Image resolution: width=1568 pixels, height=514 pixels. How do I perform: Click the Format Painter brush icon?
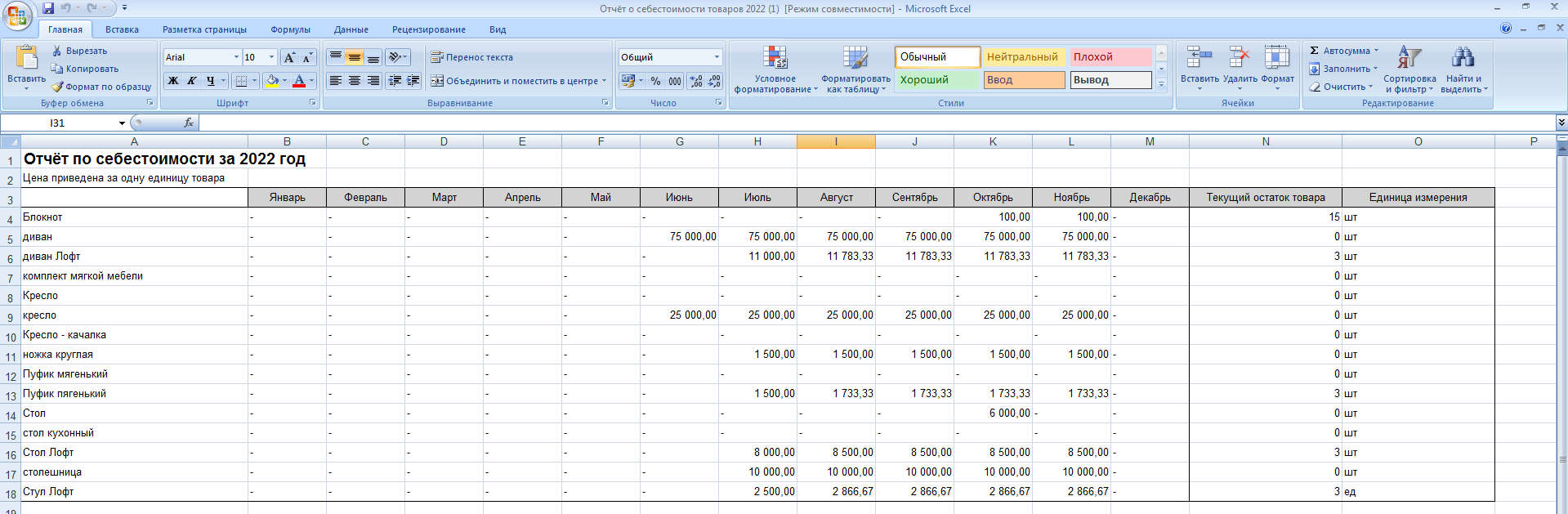pos(58,87)
